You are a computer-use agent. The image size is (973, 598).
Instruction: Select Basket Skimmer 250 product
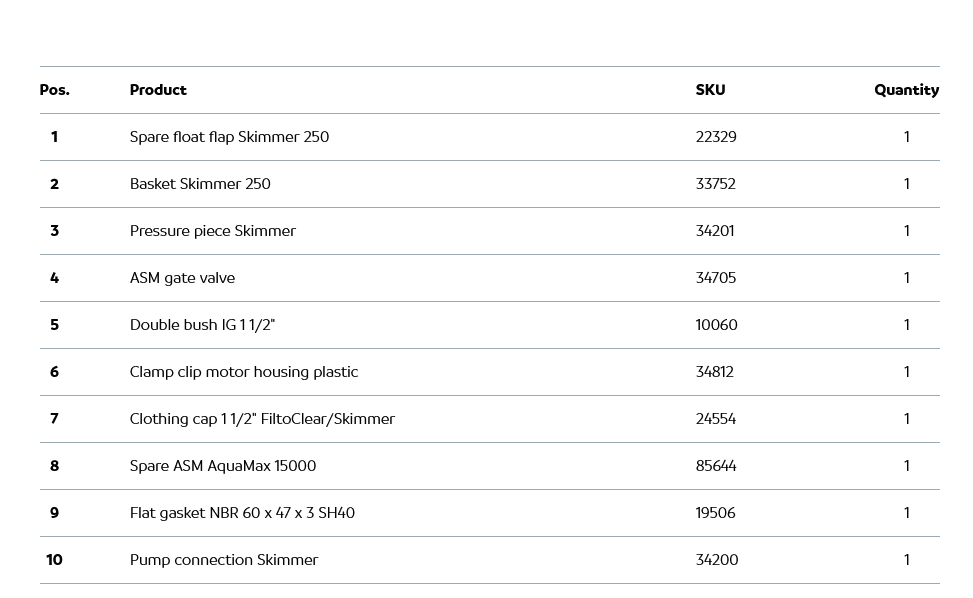(x=200, y=184)
